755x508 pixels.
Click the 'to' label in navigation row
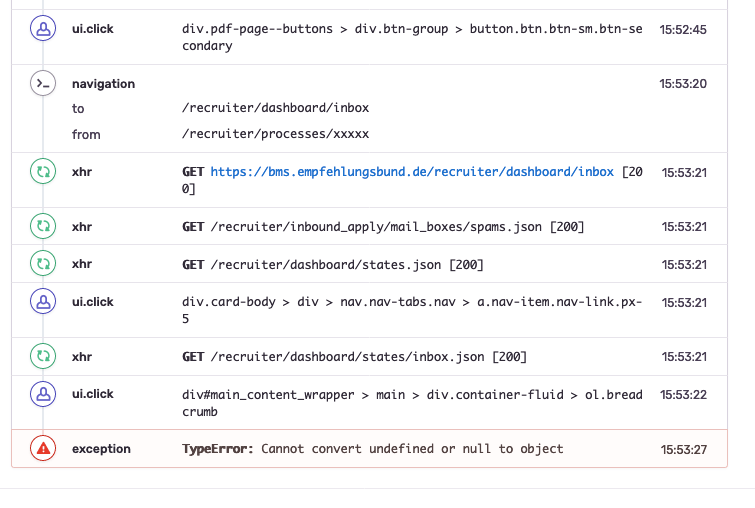click(x=78, y=109)
